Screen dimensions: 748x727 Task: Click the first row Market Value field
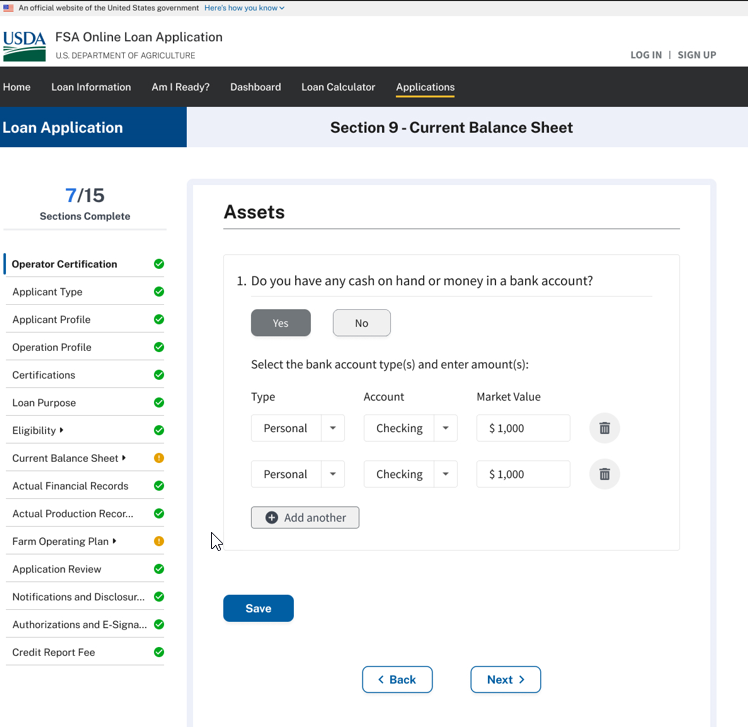pyautogui.click(x=523, y=428)
